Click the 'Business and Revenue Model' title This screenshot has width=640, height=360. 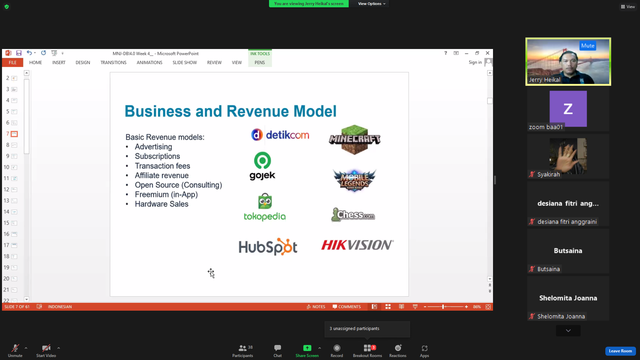[230, 111]
